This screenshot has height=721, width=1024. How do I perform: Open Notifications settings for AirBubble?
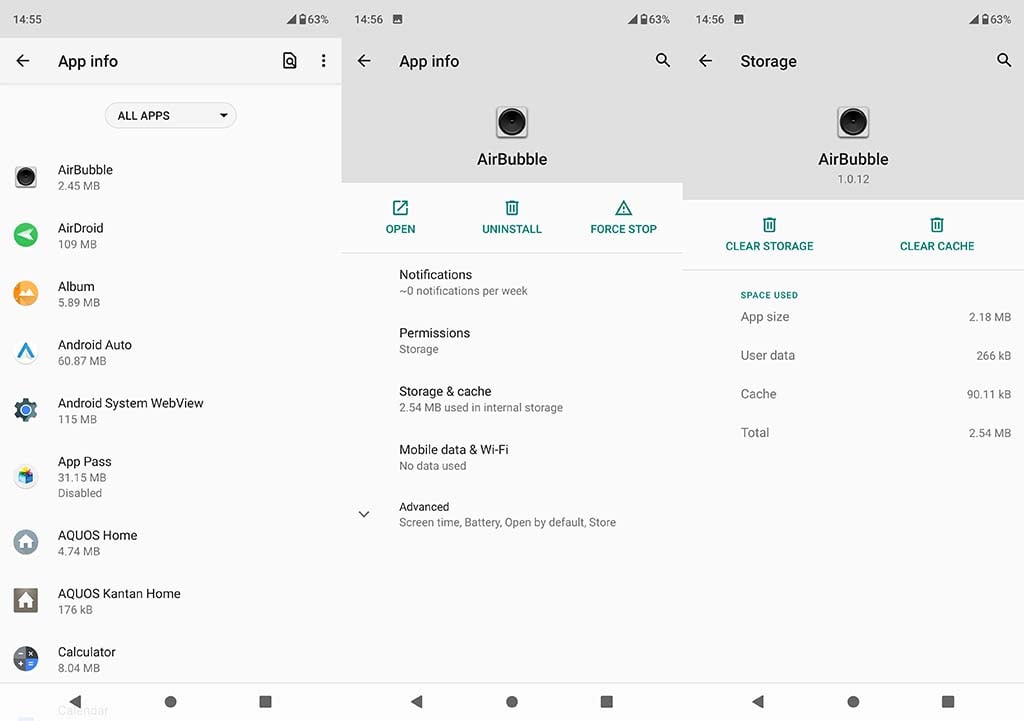tap(512, 282)
